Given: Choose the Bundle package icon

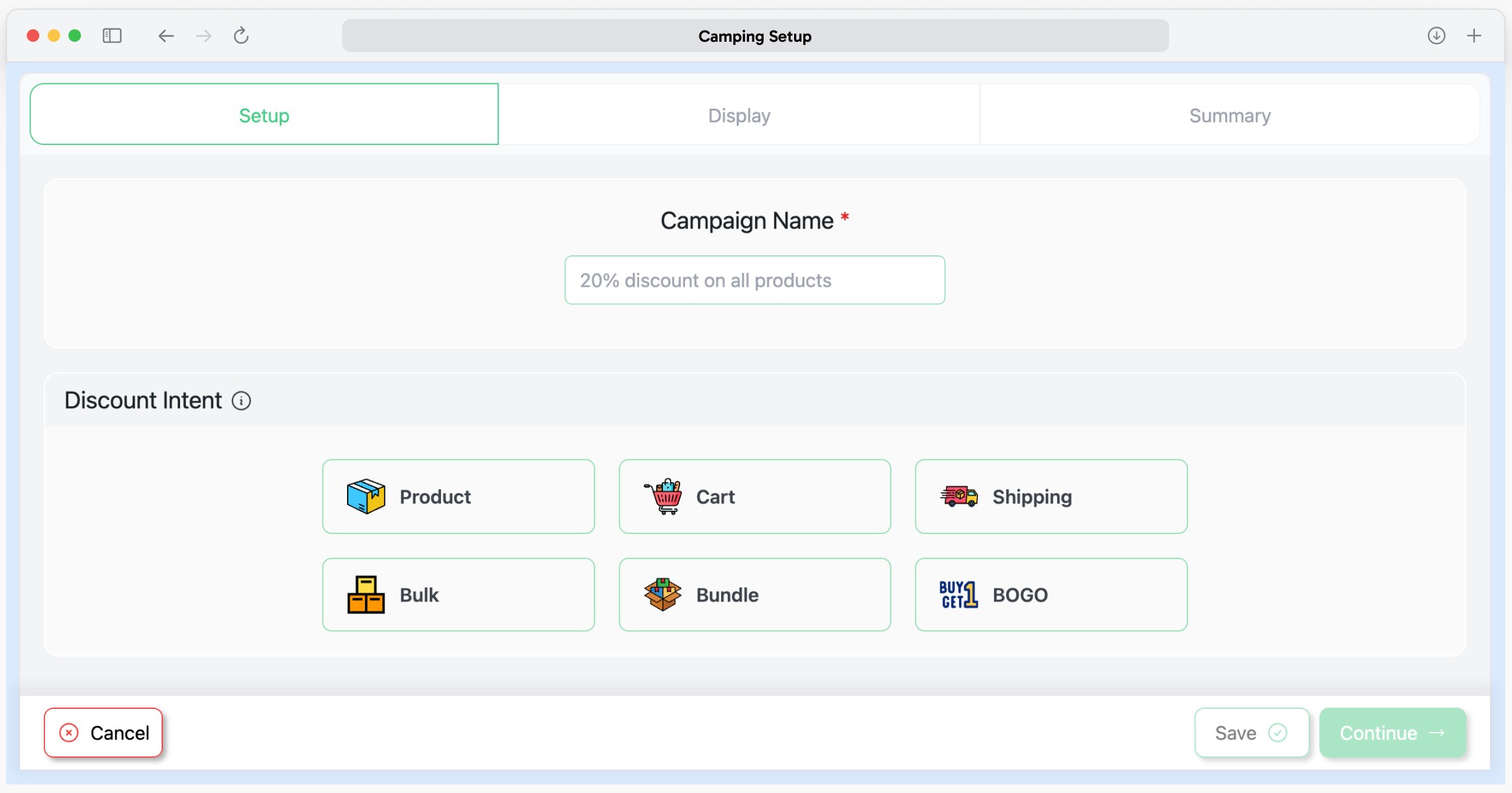Looking at the screenshot, I should coord(662,594).
